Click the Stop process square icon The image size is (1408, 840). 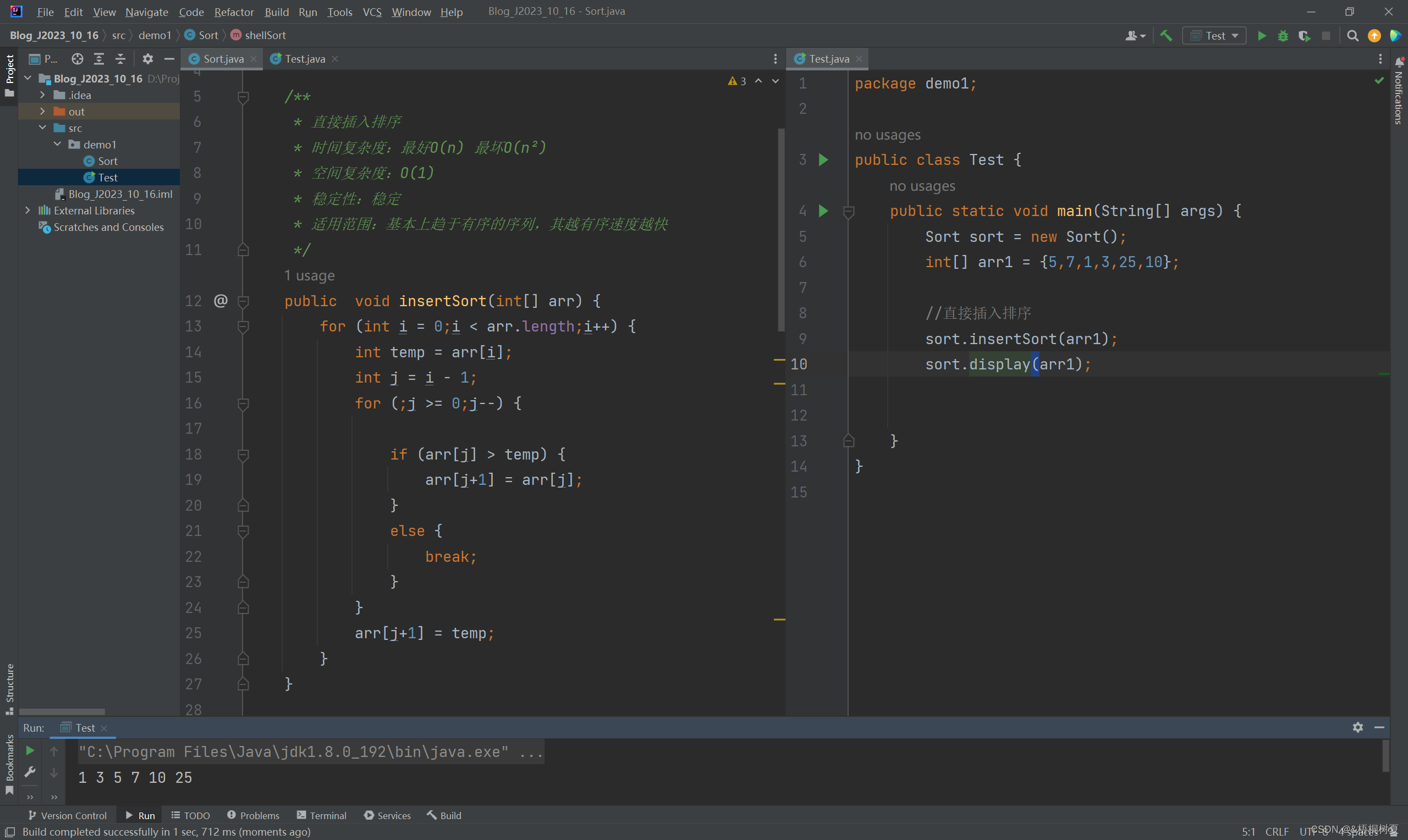pyautogui.click(x=1325, y=36)
